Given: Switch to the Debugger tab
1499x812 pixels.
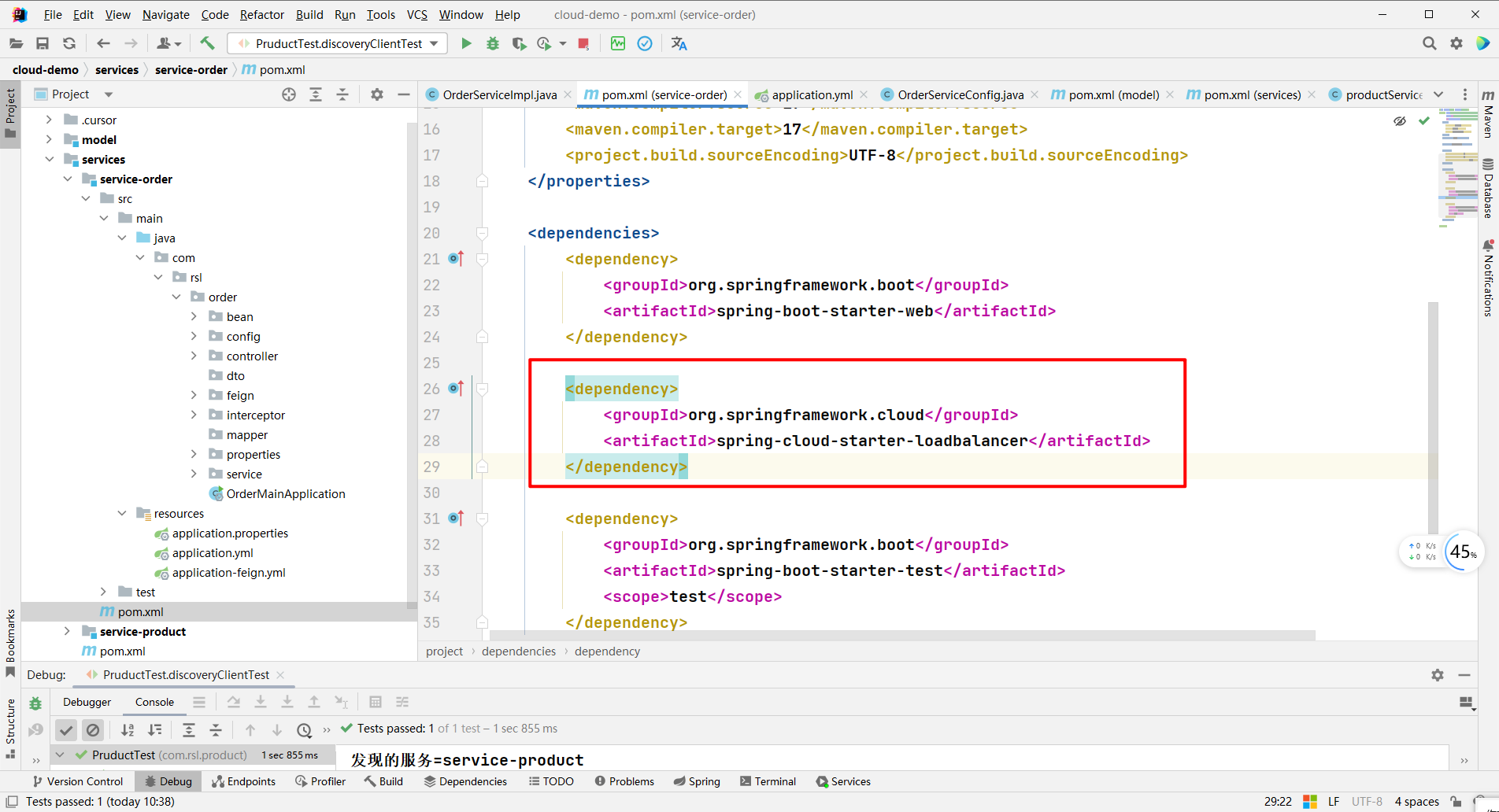Looking at the screenshot, I should (87, 703).
